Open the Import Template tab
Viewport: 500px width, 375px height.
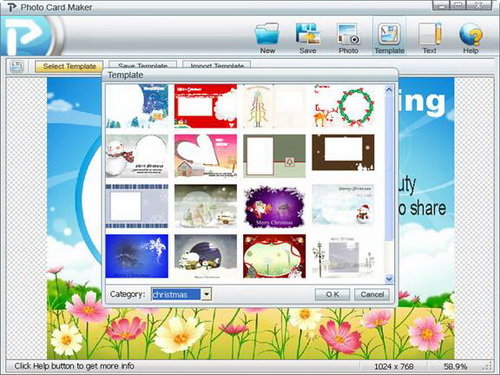pyautogui.click(x=217, y=66)
